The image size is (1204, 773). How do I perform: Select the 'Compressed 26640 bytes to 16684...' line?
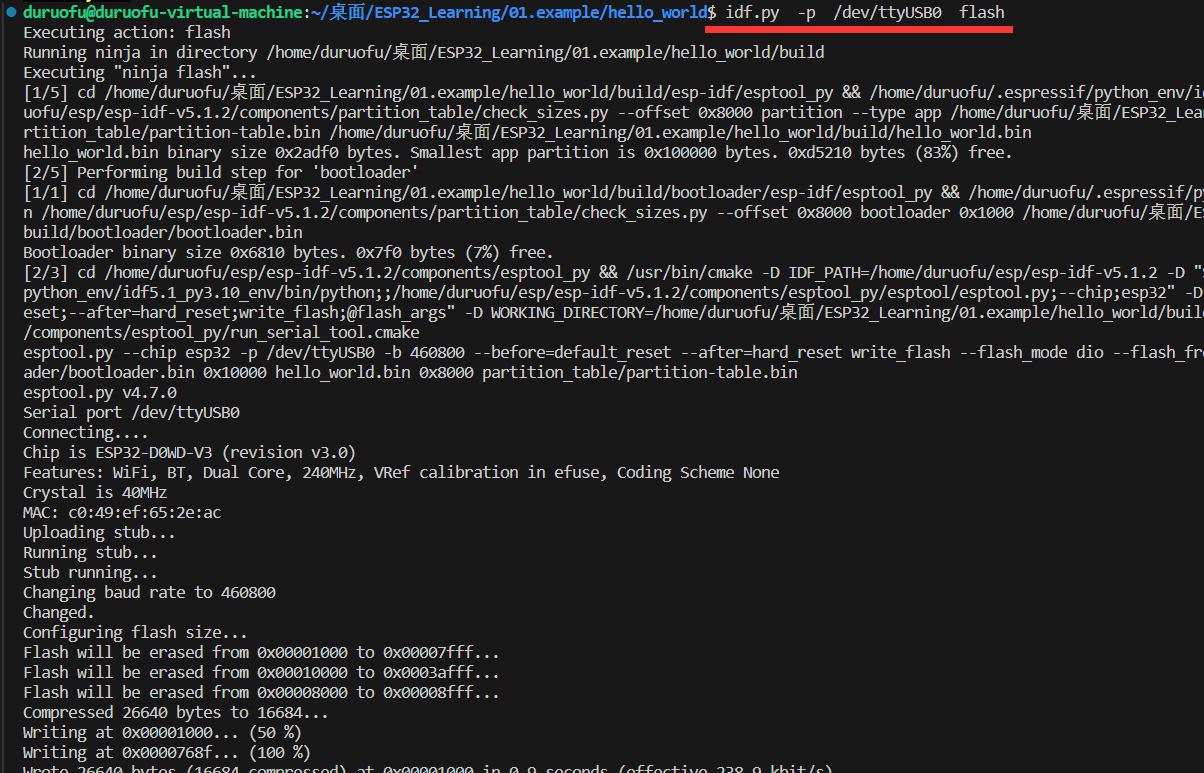pos(175,712)
